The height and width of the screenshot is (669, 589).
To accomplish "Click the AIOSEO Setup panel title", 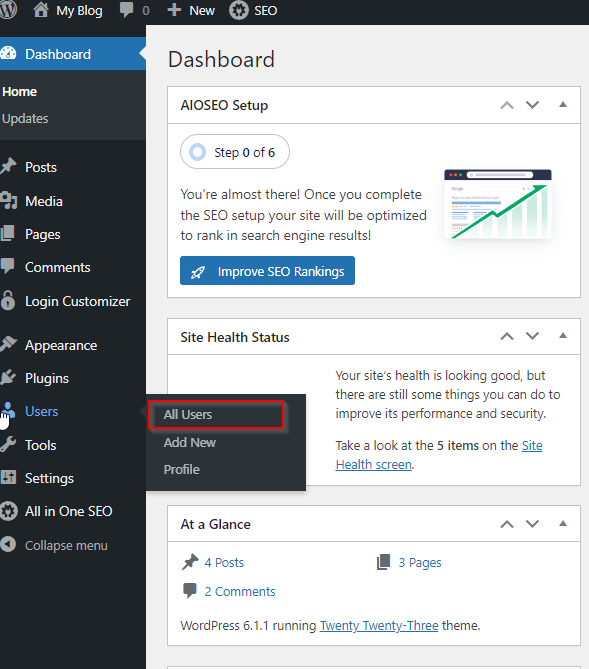I will pos(224,105).
